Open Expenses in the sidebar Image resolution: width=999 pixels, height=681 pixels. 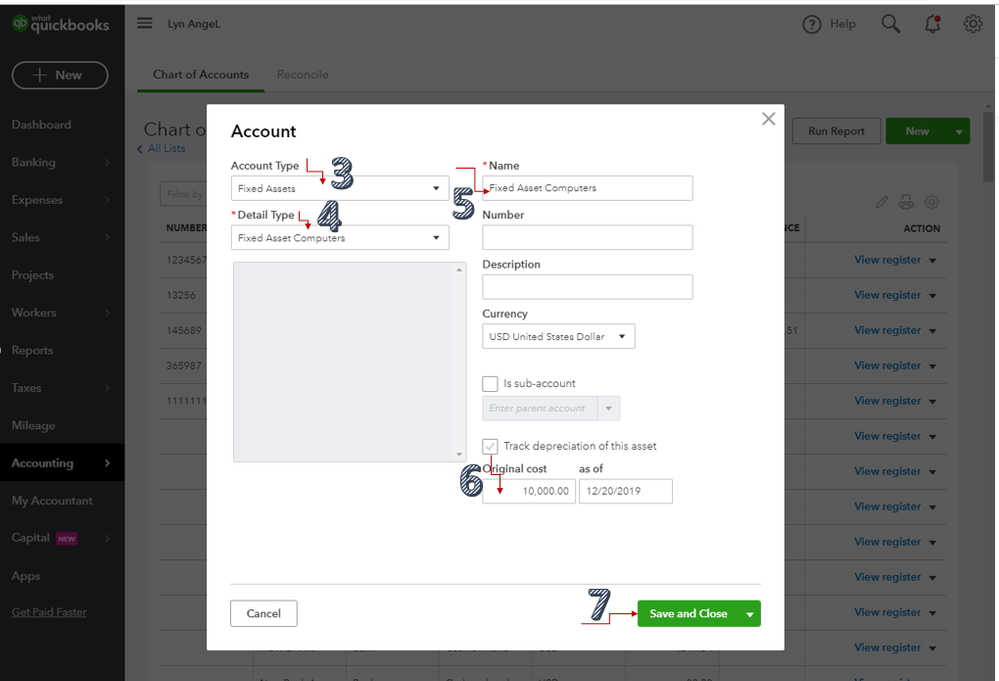(x=62, y=200)
